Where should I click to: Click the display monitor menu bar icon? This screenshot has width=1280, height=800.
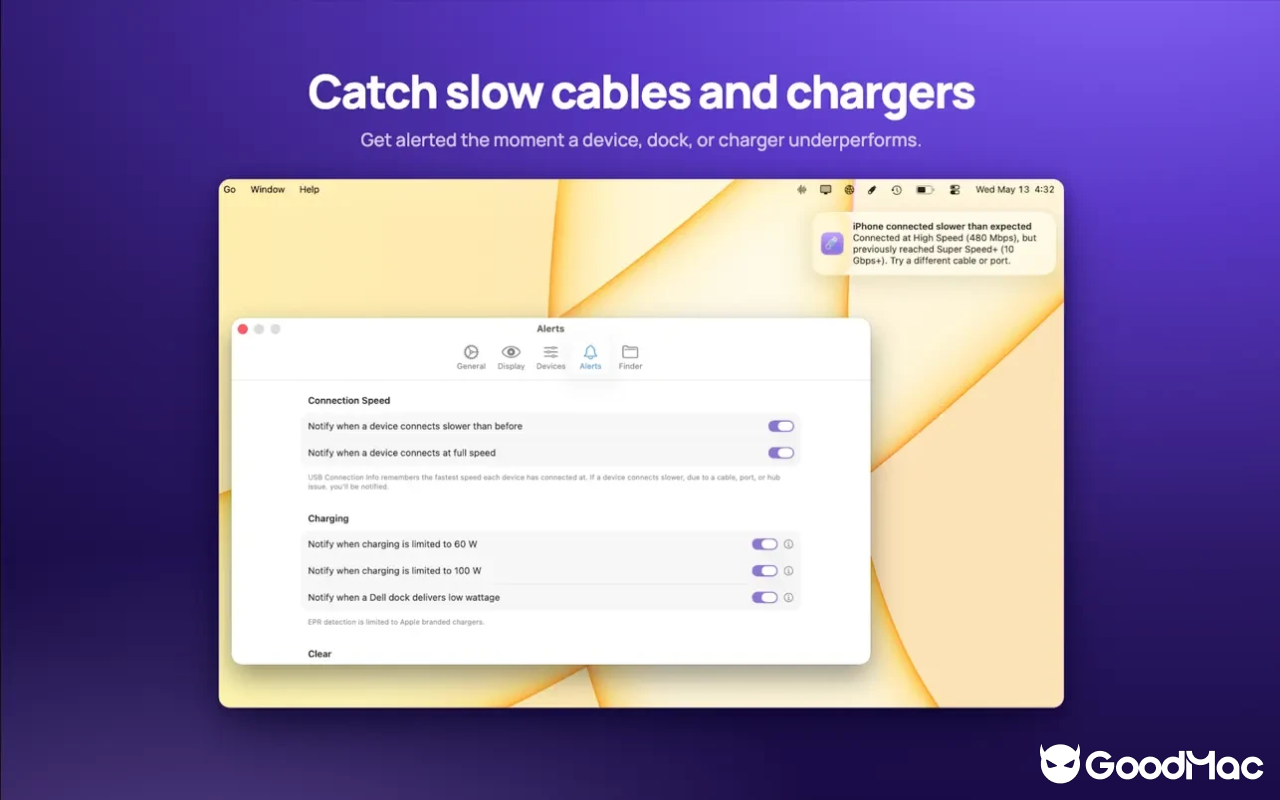[825, 189]
